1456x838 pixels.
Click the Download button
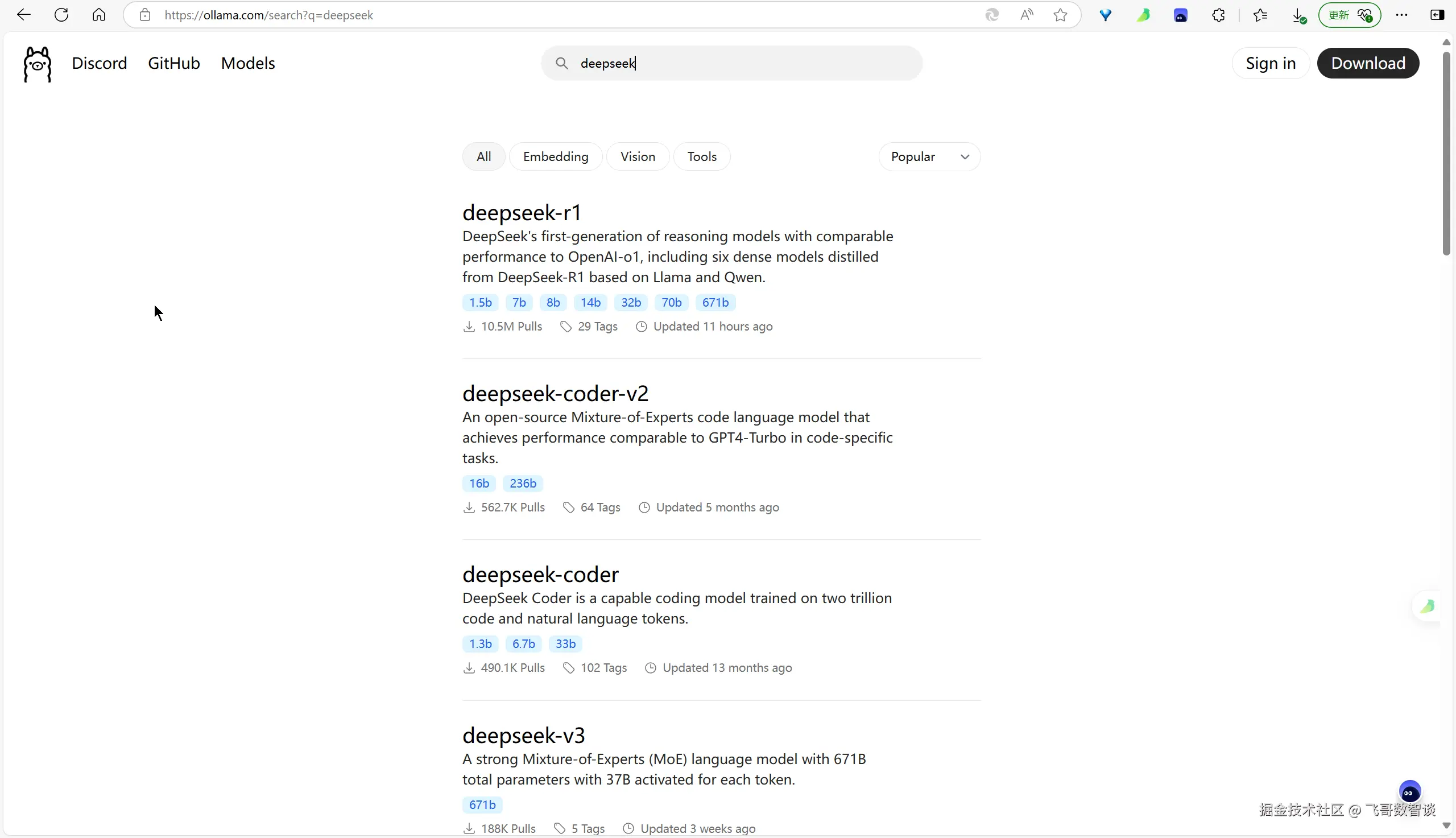[x=1368, y=63]
